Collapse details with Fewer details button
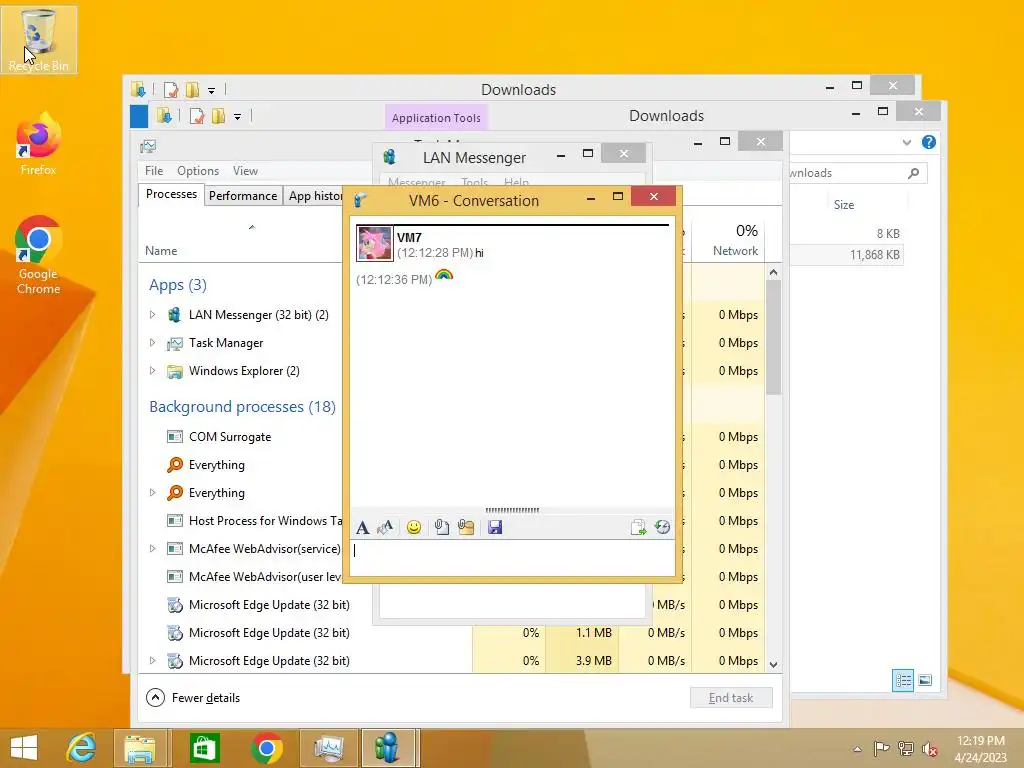This screenshot has width=1024, height=768. [x=193, y=697]
